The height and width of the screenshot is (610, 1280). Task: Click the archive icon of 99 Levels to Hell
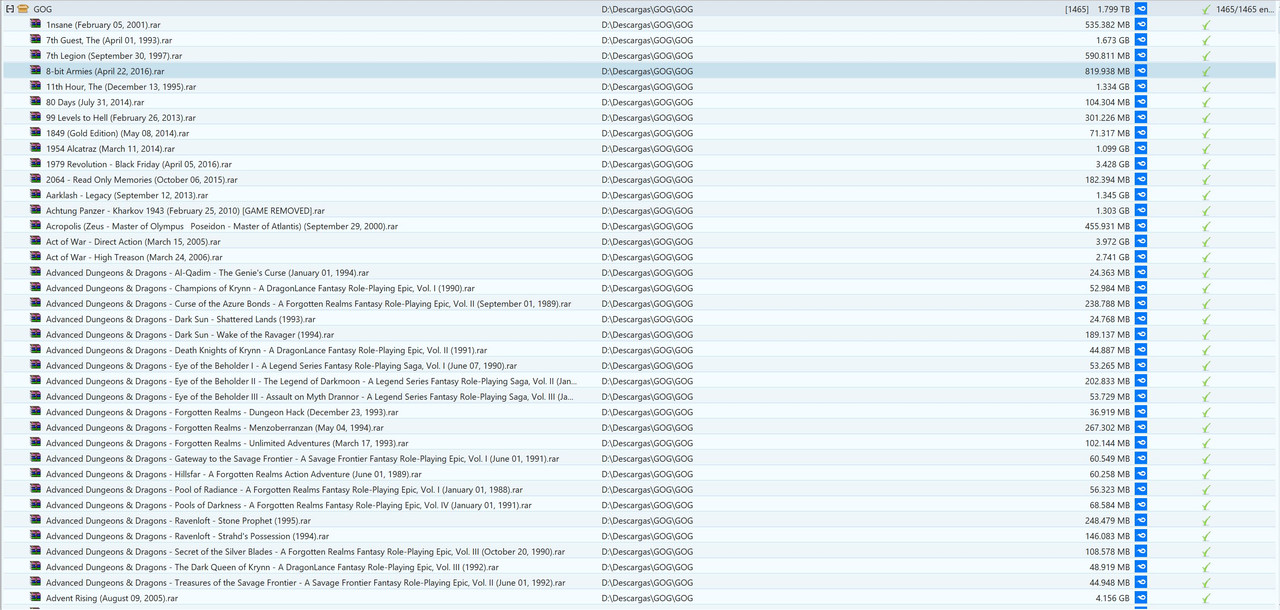coord(36,117)
